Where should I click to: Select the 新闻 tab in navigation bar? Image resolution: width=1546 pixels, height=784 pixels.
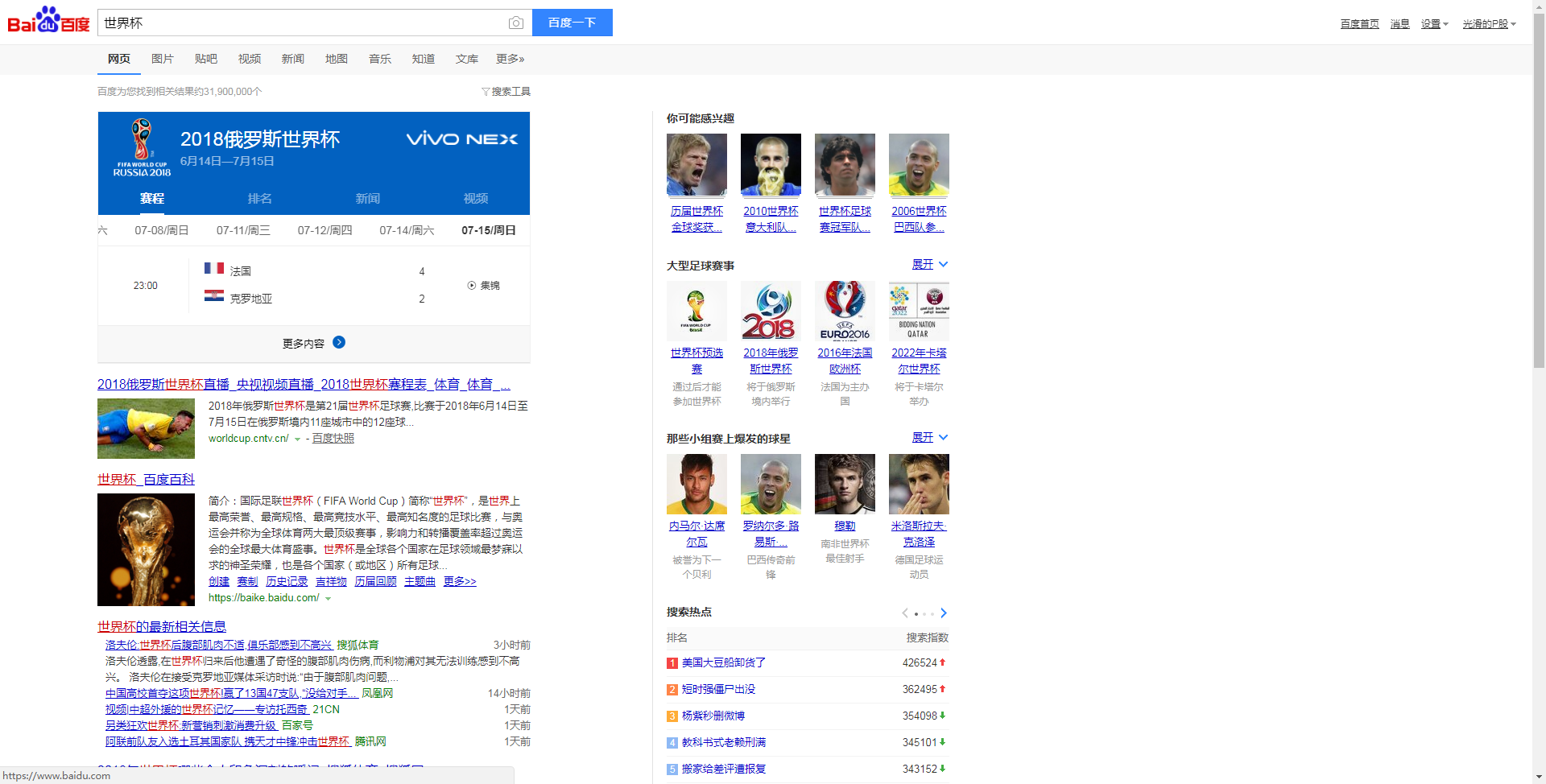pos(293,59)
